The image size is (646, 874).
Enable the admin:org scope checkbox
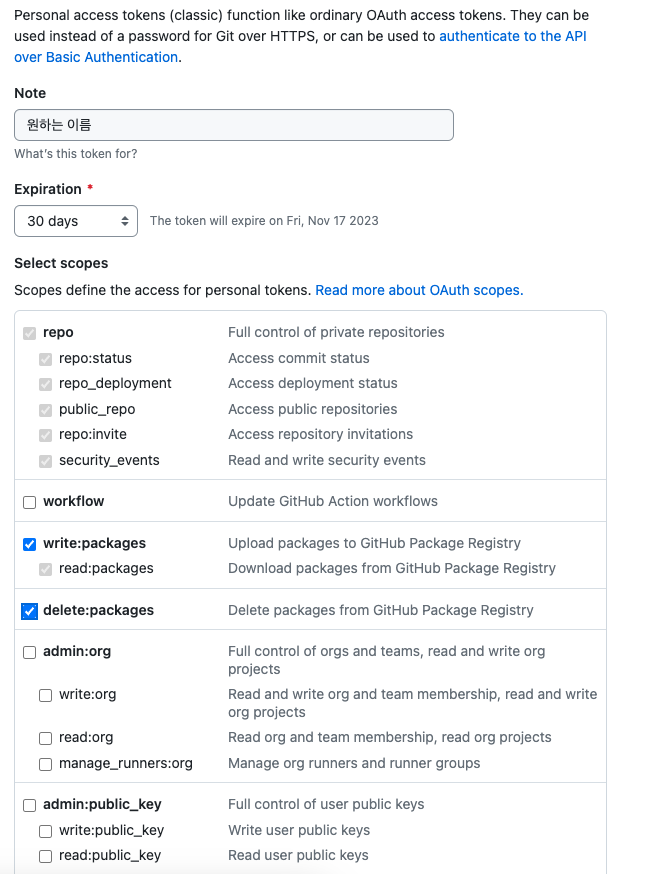[x=30, y=652]
